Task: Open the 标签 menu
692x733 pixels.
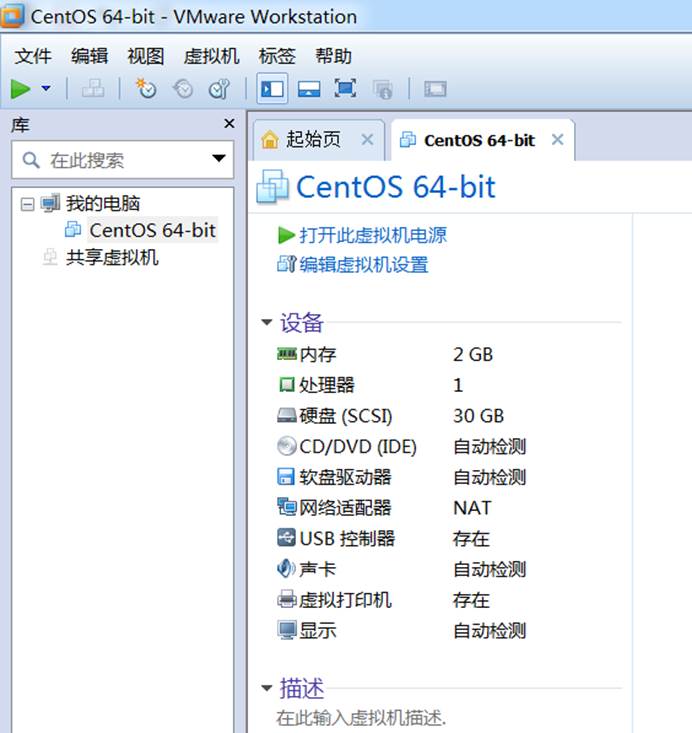Action: pos(277,56)
